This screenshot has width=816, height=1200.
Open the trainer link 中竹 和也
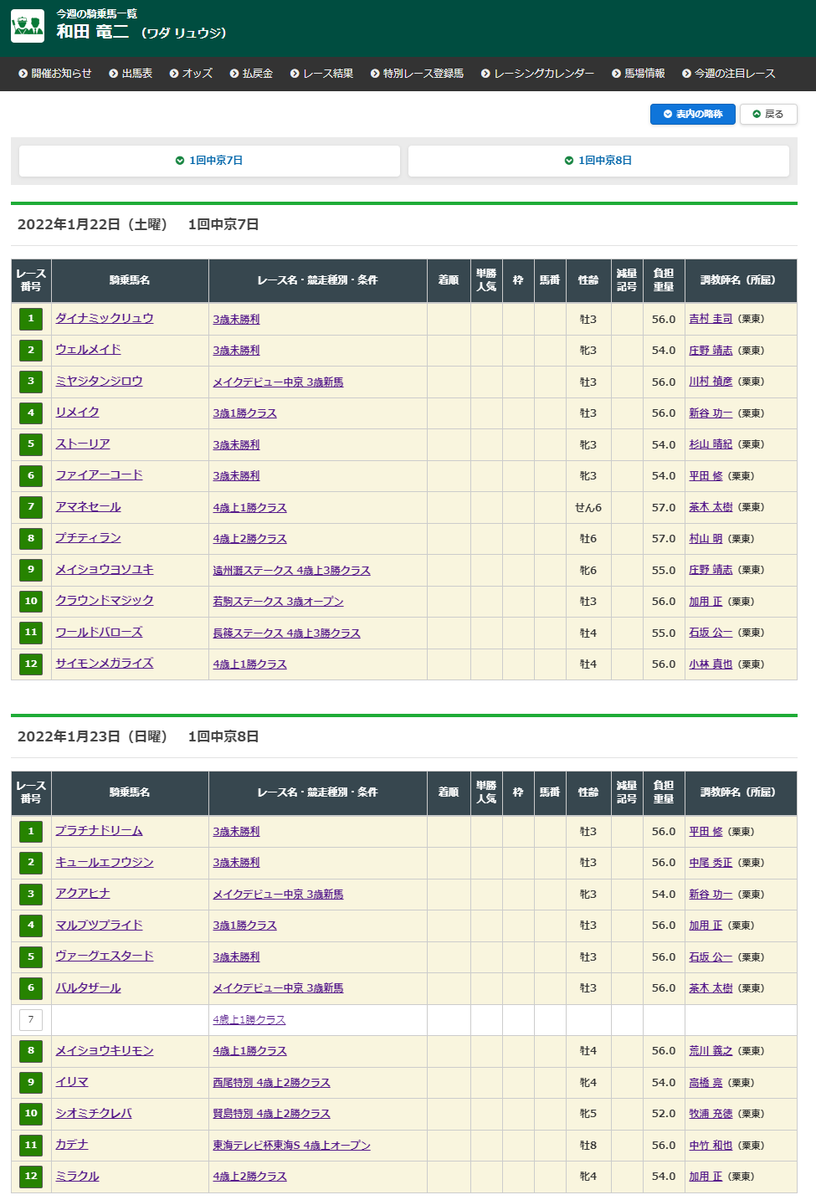711,1145
